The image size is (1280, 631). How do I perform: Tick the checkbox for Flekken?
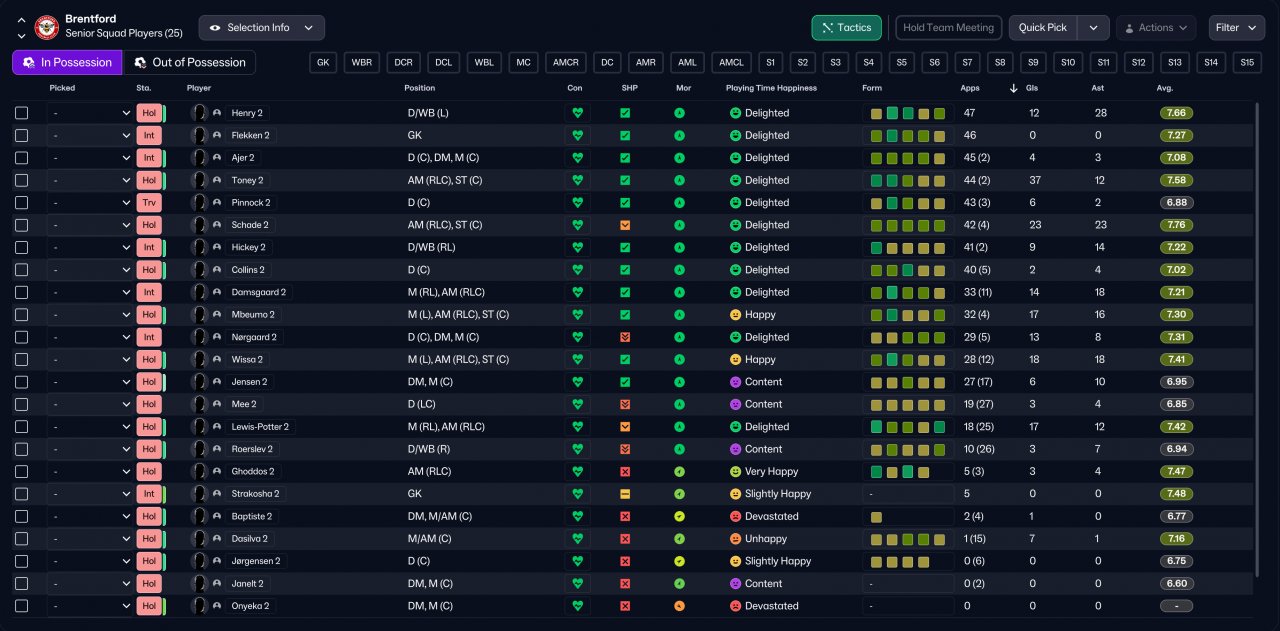pos(22,135)
